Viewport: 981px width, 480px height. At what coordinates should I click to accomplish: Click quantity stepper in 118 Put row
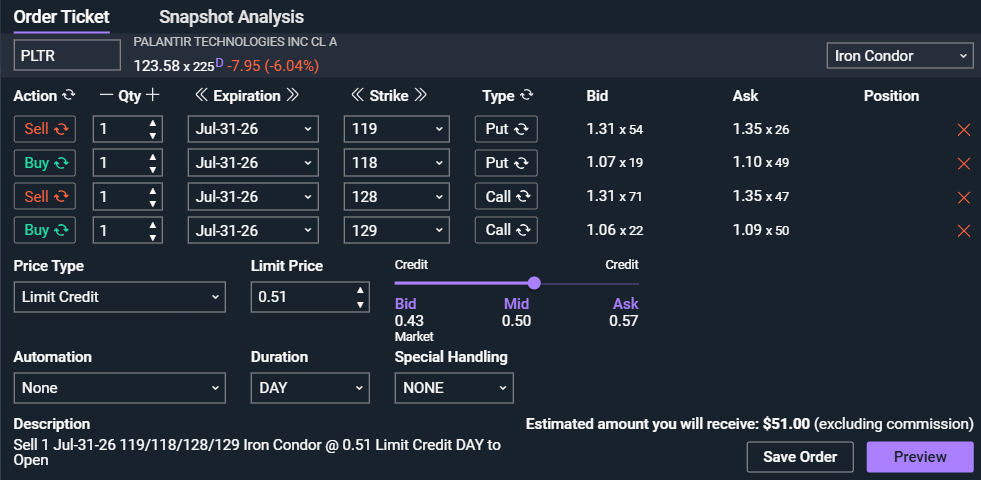pos(128,163)
